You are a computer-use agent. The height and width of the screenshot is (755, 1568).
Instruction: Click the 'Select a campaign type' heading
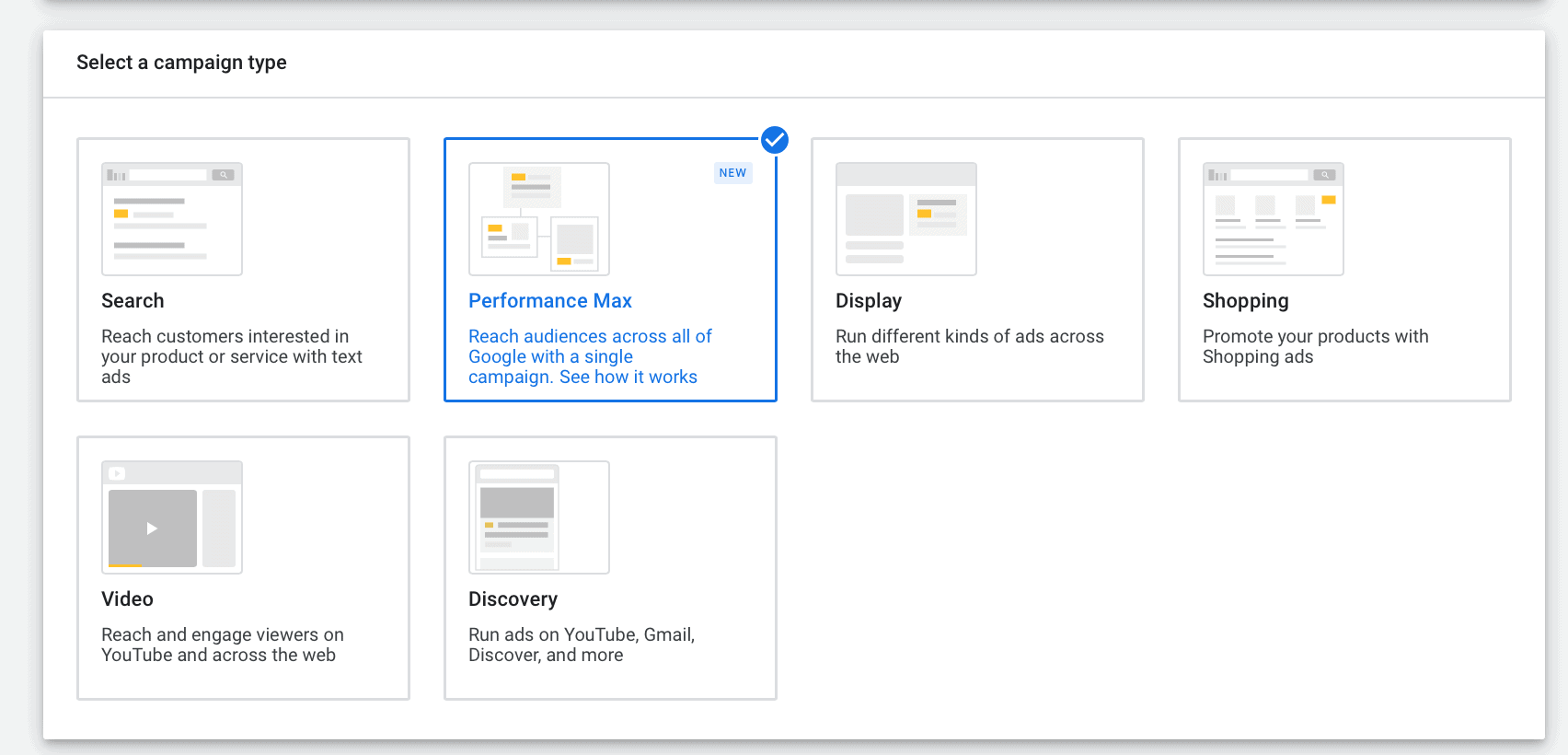click(x=181, y=63)
